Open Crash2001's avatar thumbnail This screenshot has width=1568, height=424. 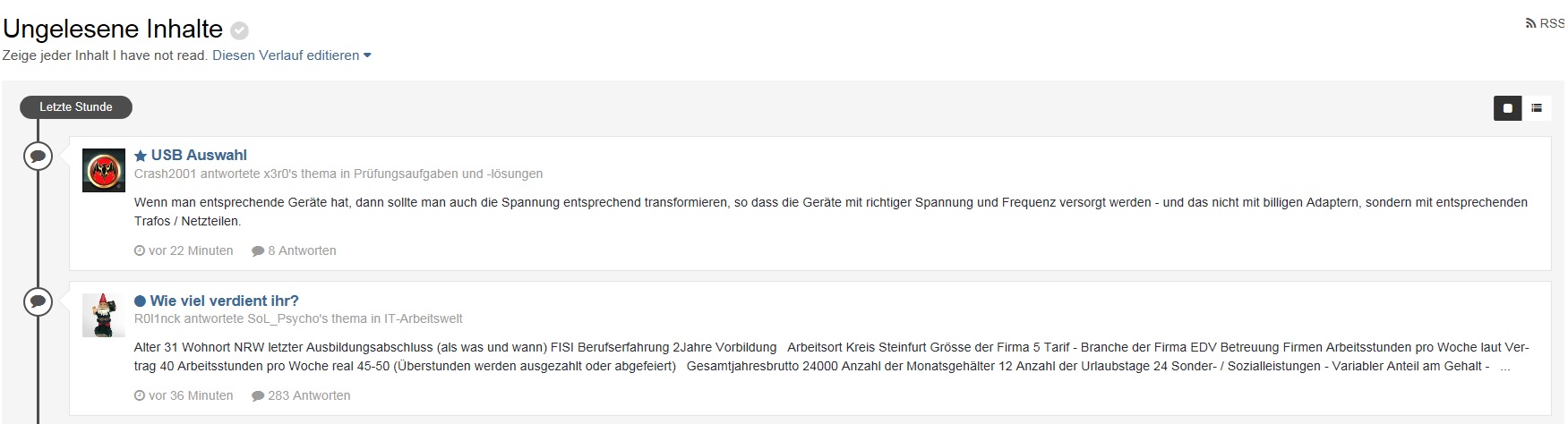(x=104, y=170)
